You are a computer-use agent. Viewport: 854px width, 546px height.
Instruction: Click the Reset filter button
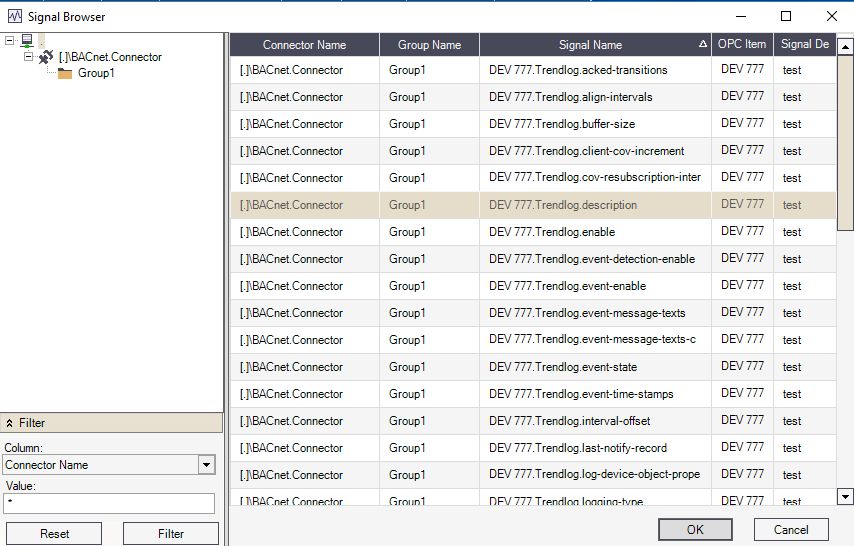[55, 534]
